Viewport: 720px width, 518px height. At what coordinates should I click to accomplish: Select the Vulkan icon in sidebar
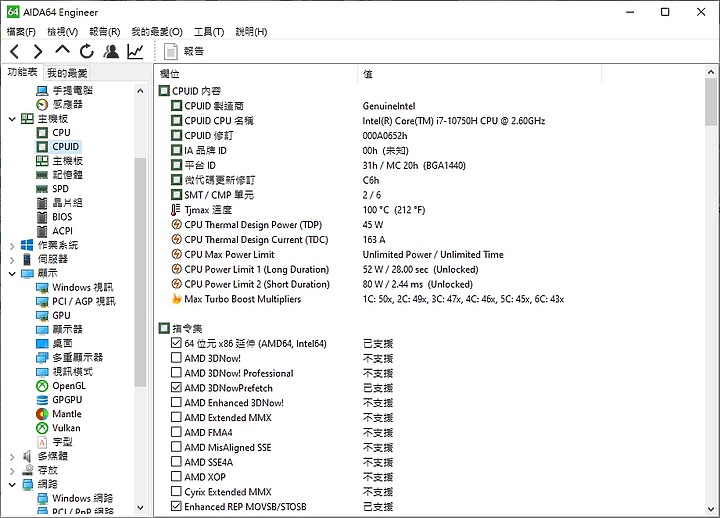[42, 428]
